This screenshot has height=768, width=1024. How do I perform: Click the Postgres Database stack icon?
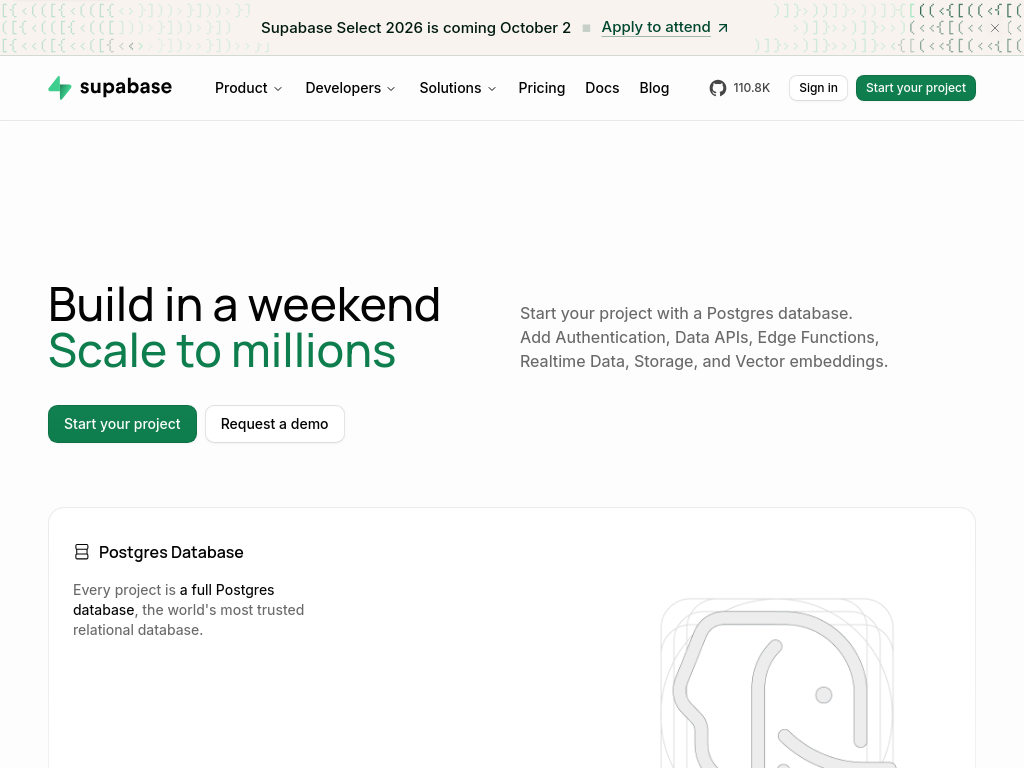click(82, 552)
